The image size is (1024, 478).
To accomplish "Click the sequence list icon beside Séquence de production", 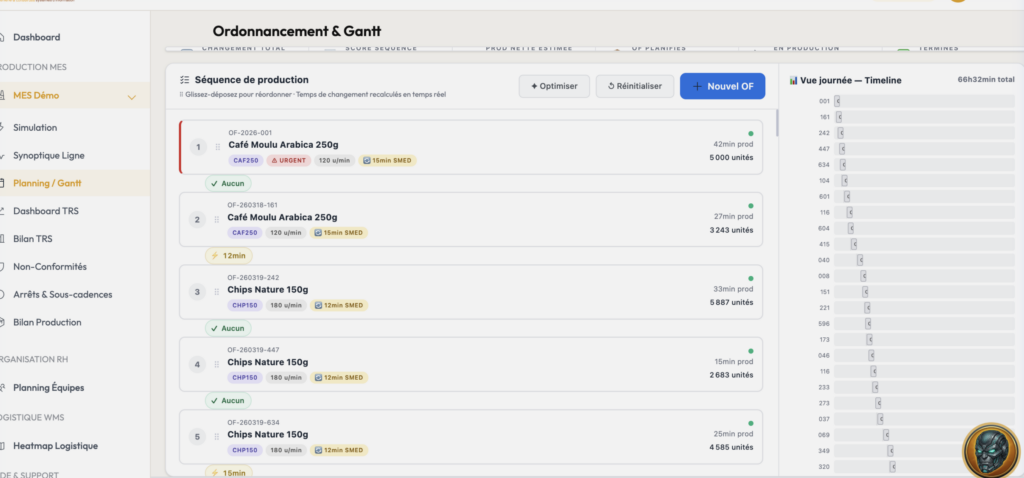I will (x=185, y=80).
